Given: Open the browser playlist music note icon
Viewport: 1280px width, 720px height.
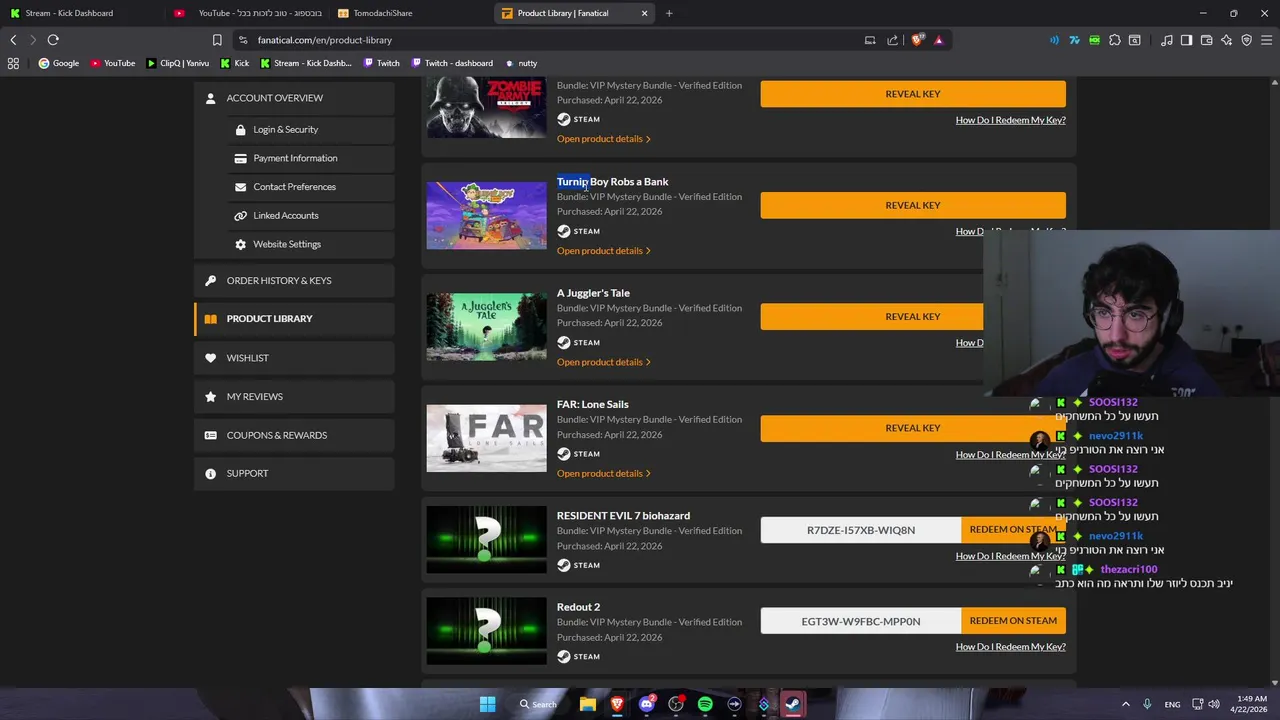Looking at the screenshot, I should [1166, 40].
